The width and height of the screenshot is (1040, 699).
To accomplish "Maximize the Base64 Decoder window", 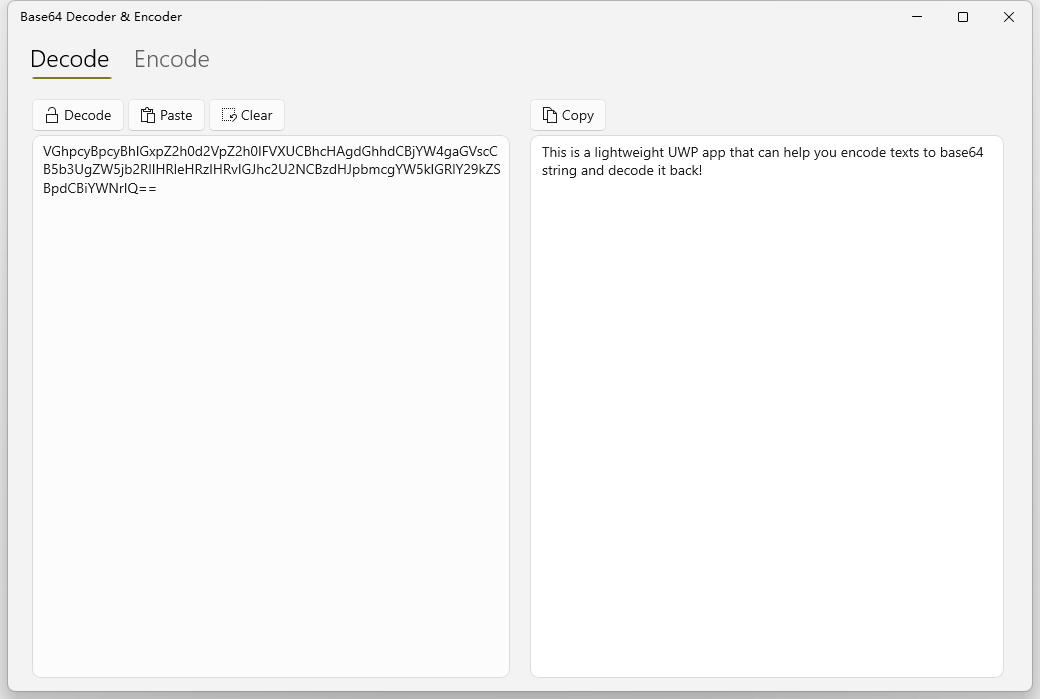I will pos(963,17).
